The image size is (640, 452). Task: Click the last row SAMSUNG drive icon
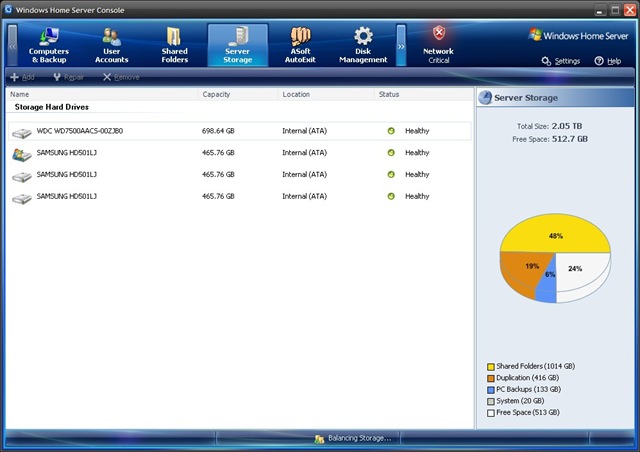pos(22,198)
